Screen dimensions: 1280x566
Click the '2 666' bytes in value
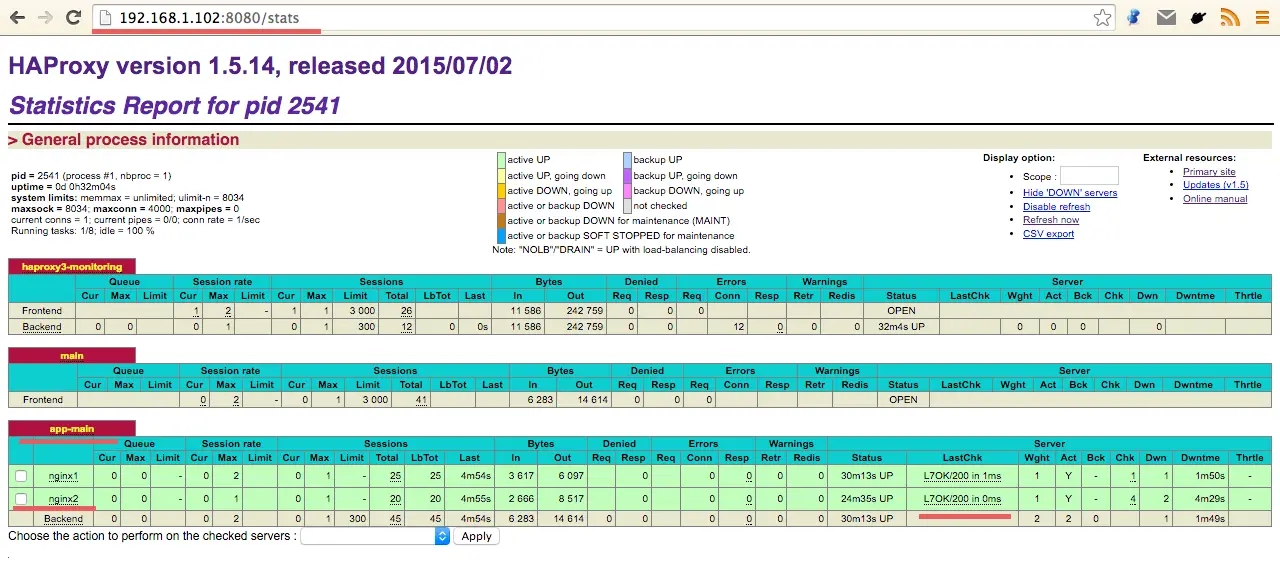[521, 498]
